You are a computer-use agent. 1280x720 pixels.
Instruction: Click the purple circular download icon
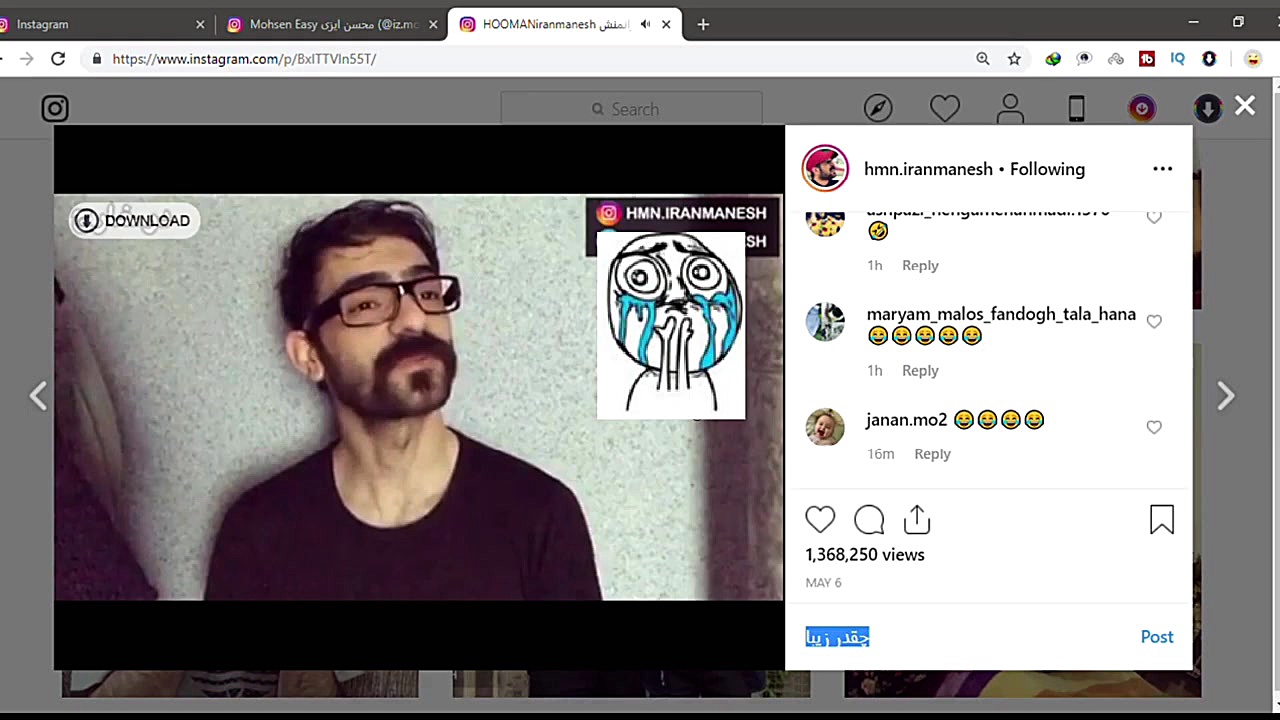click(1142, 108)
